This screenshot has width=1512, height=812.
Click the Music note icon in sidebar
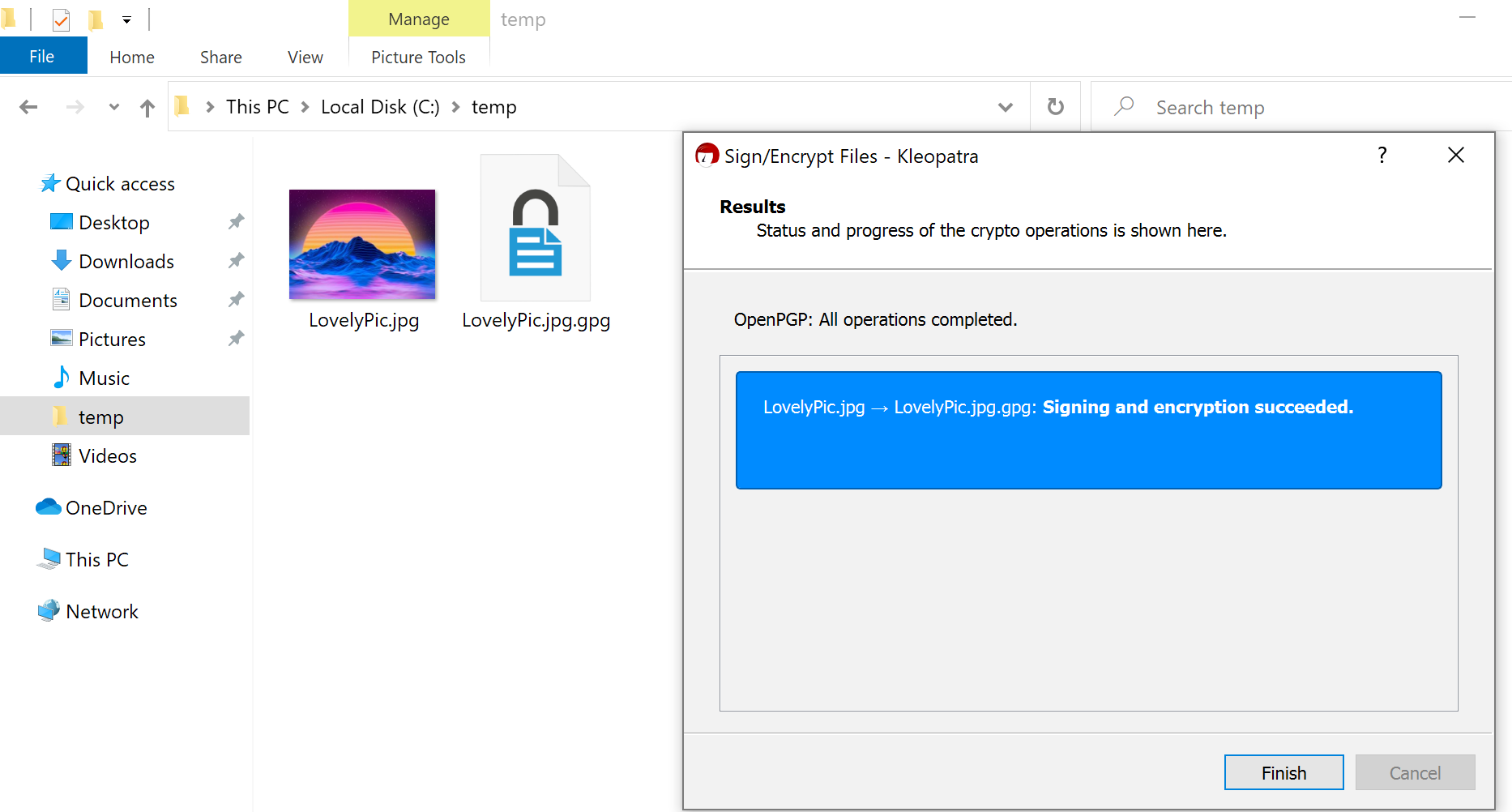pyautogui.click(x=62, y=377)
